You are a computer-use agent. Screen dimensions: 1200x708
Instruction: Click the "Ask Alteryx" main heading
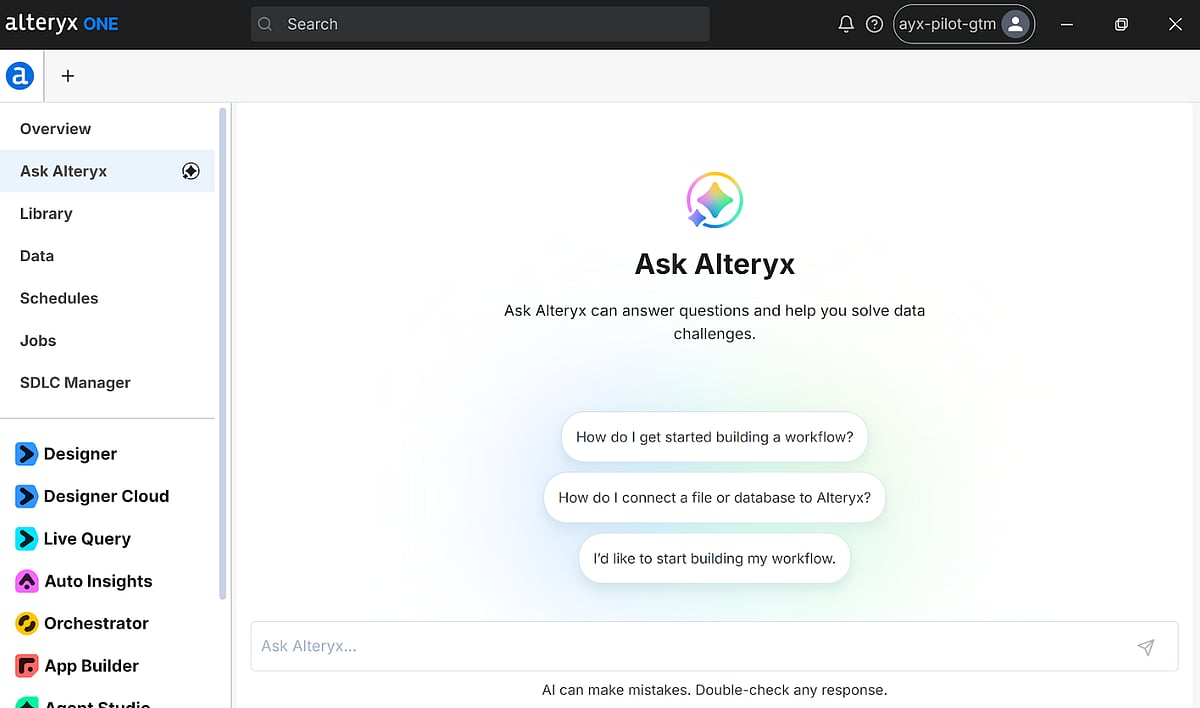point(715,264)
